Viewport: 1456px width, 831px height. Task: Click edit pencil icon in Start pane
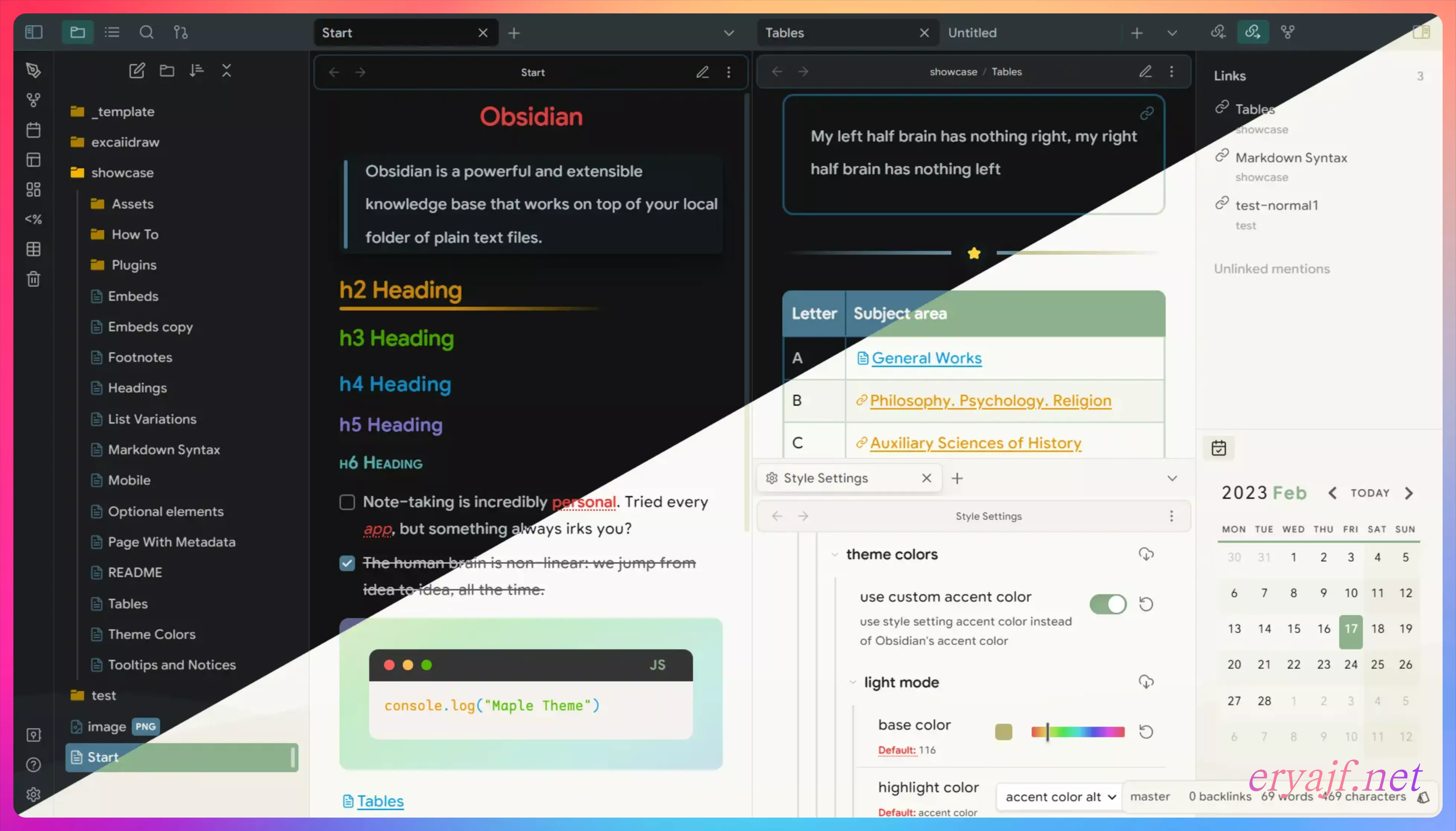click(702, 73)
